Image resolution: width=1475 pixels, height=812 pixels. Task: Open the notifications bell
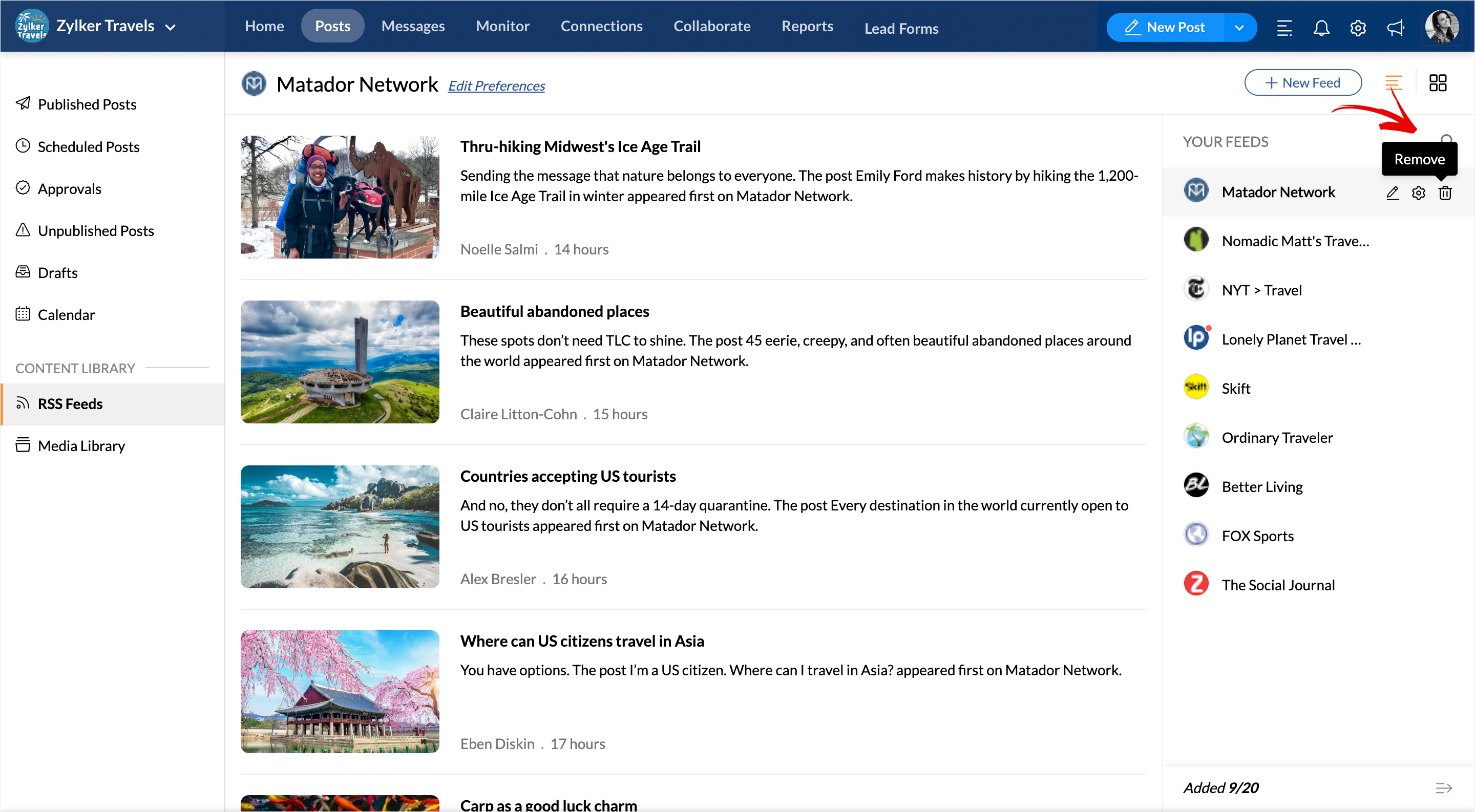pos(1321,28)
